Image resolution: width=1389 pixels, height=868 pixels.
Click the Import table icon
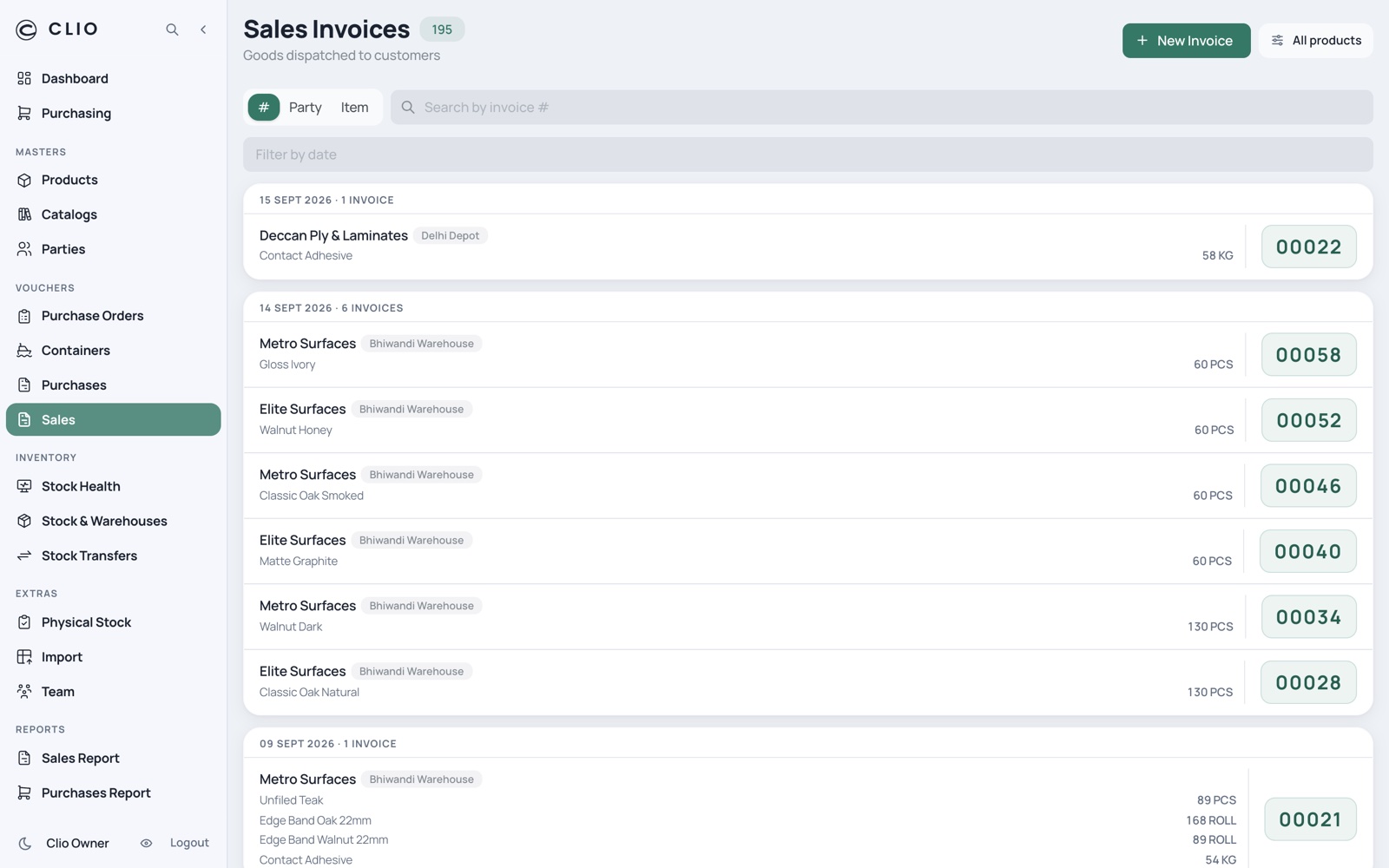pyautogui.click(x=24, y=657)
